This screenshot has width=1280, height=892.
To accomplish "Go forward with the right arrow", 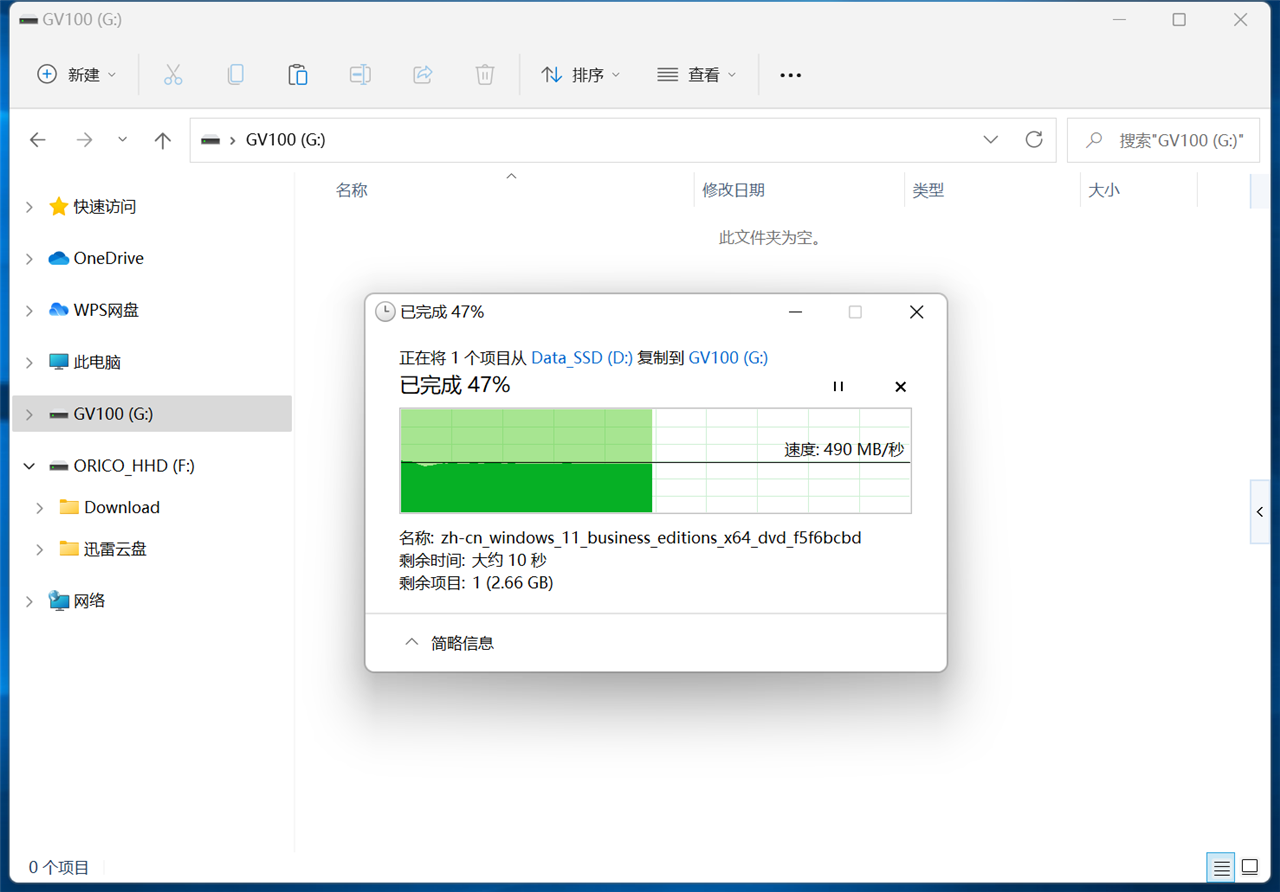I will [84, 140].
